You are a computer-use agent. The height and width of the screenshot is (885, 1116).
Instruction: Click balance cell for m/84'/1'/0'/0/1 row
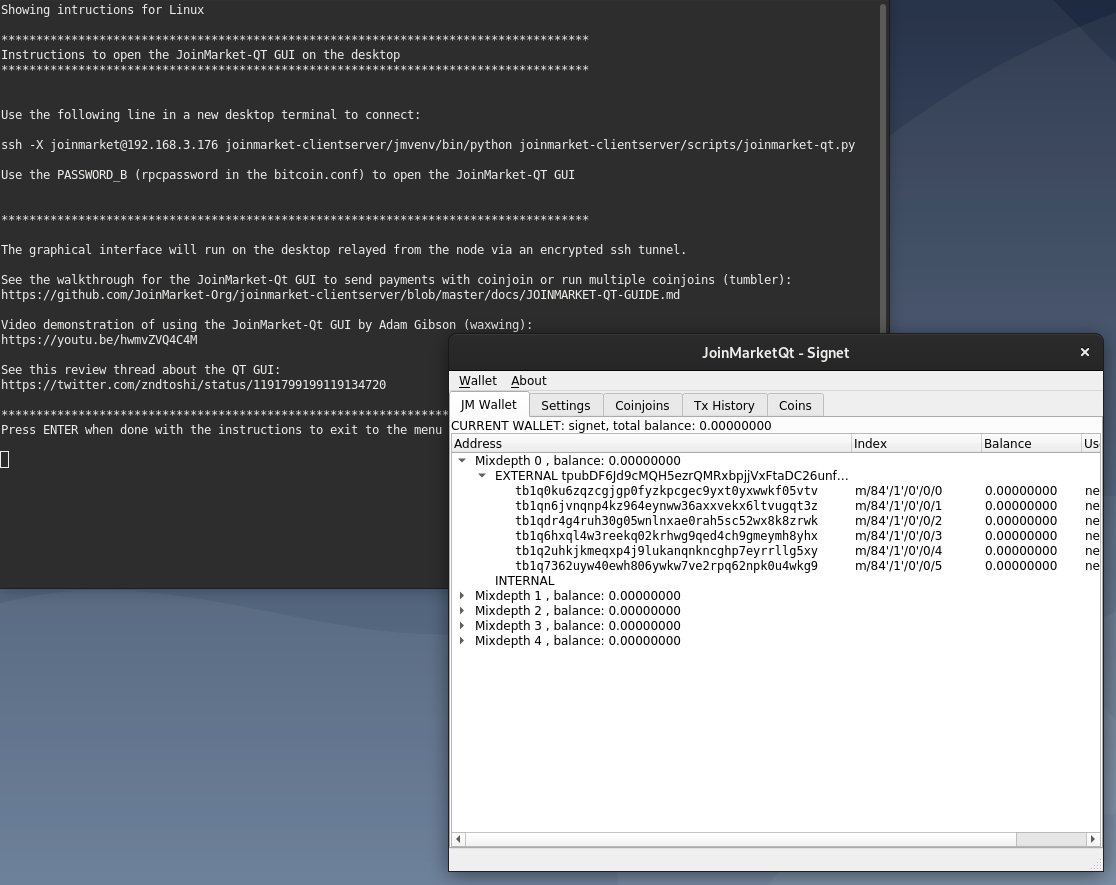(1021, 506)
